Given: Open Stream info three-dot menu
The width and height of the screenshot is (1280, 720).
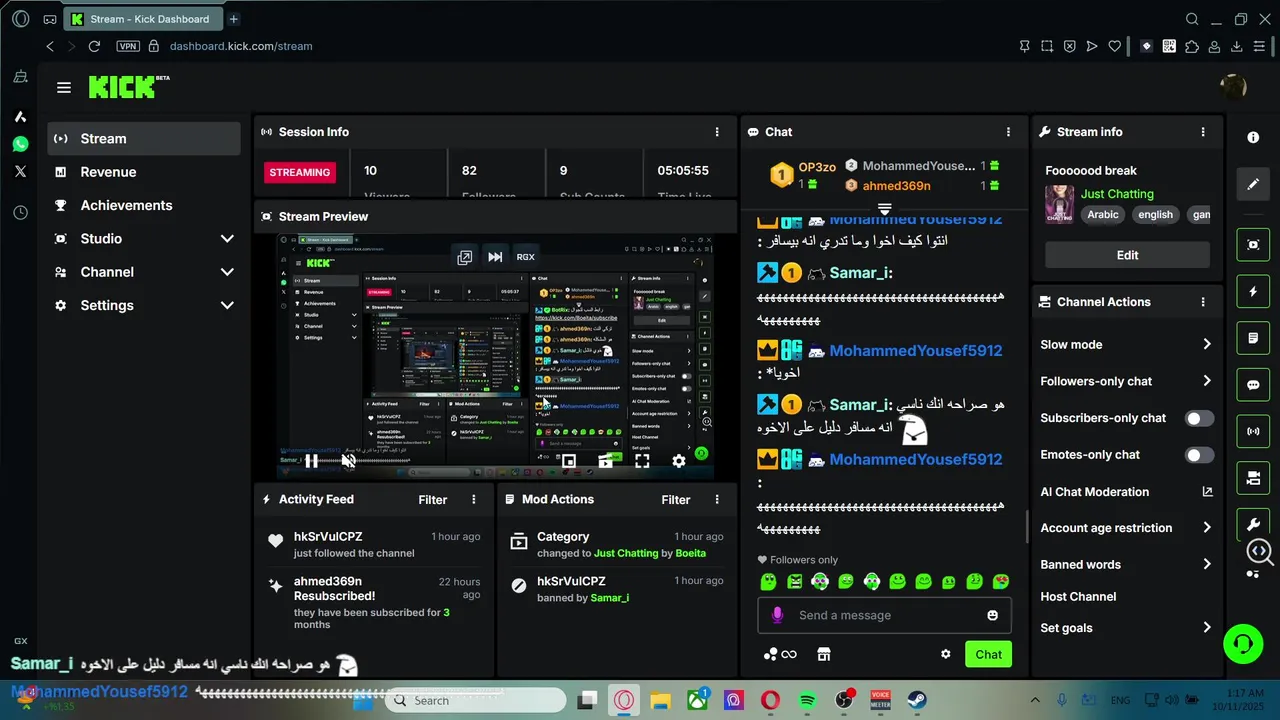Looking at the screenshot, I should [1203, 132].
